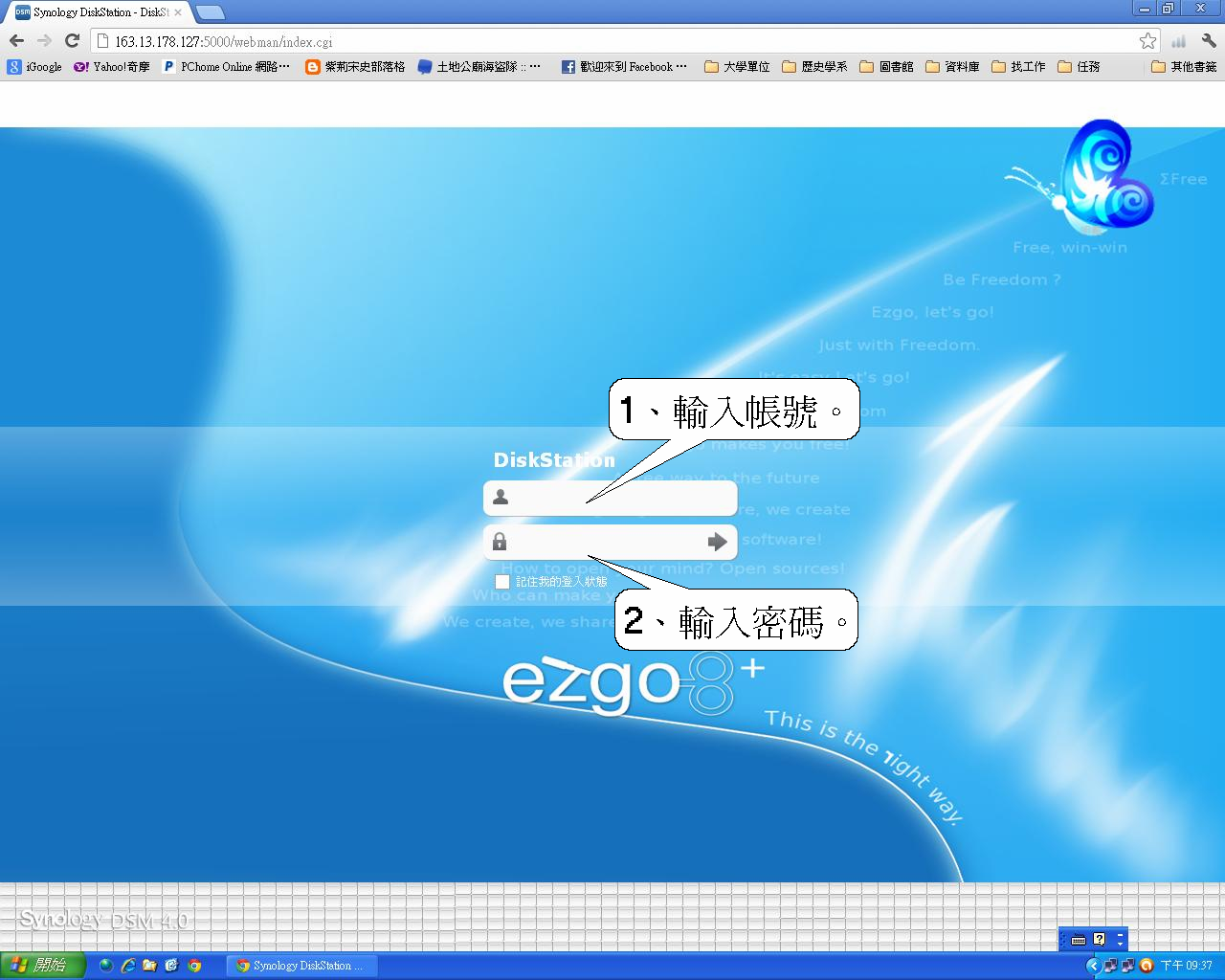This screenshot has height=980, width=1225.
Task: Open the Yahoo!奇摩 bookmark
Action: click(112, 67)
